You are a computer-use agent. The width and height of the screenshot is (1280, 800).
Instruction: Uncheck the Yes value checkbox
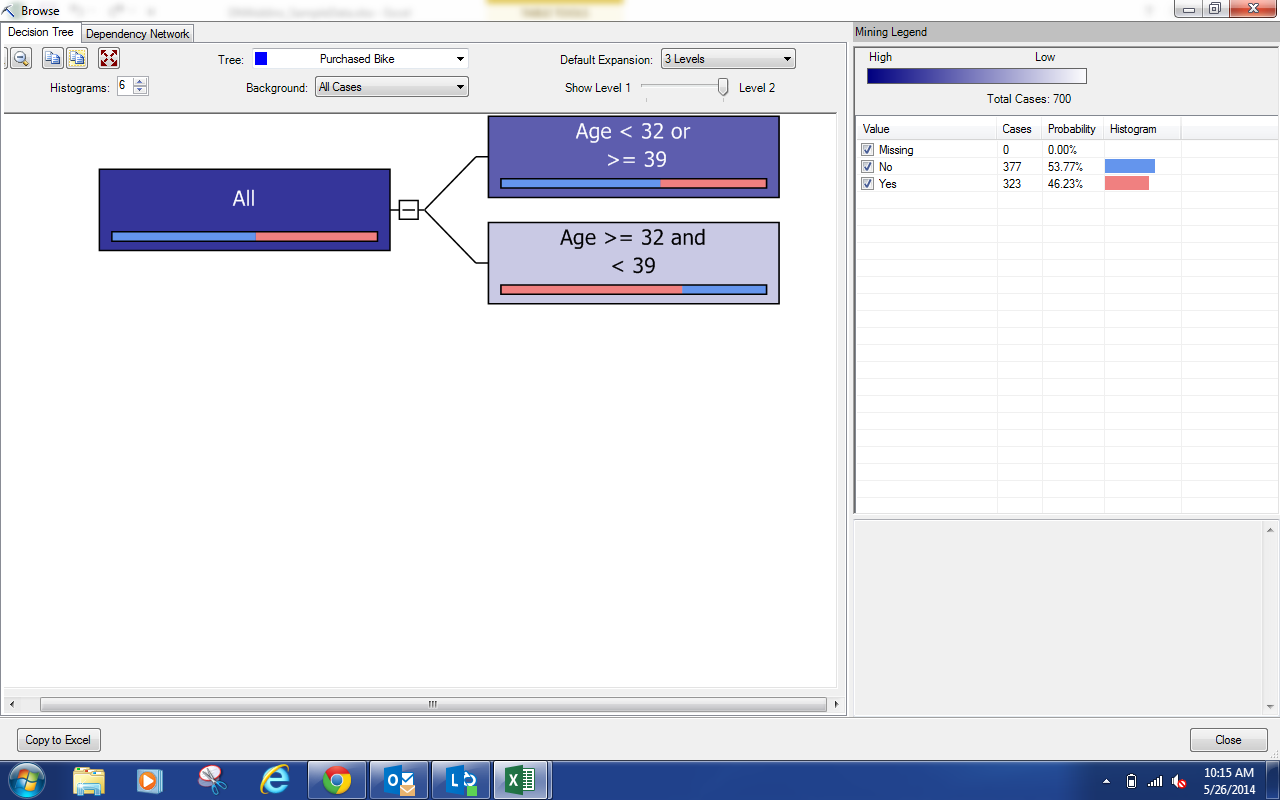[868, 184]
